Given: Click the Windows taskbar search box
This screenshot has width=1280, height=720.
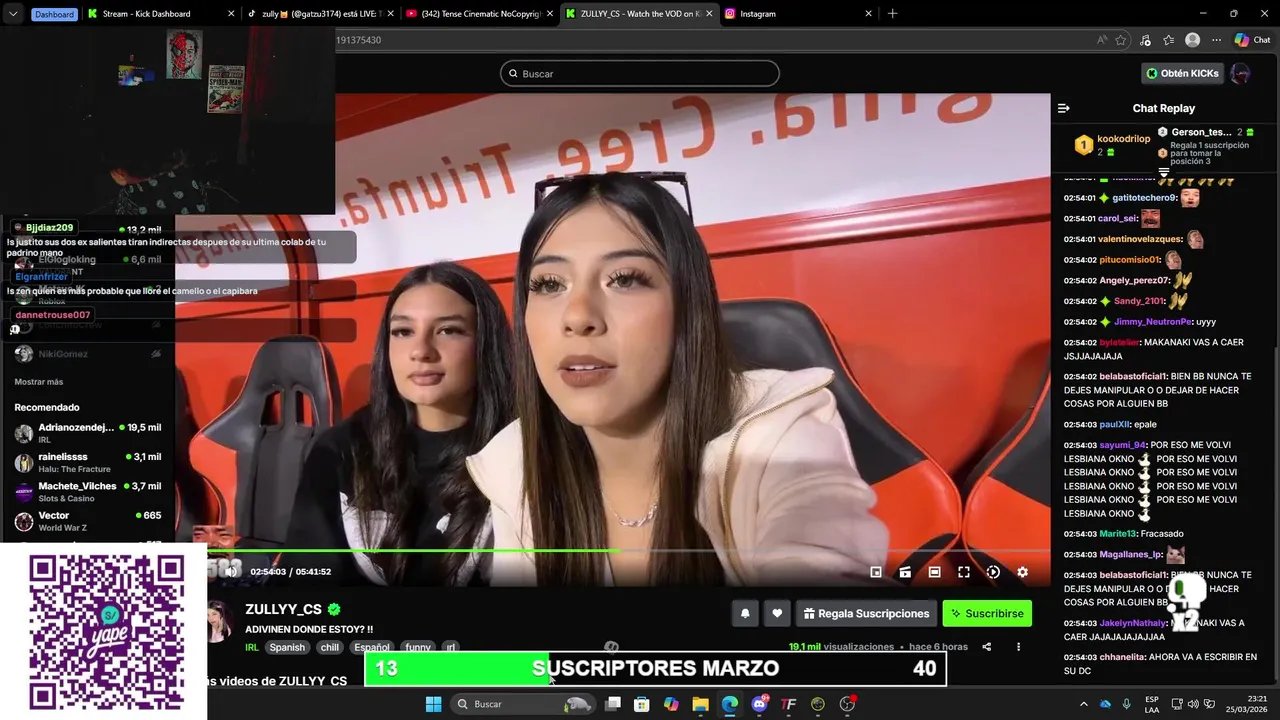Looking at the screenshot, I should tap(522, 704).
